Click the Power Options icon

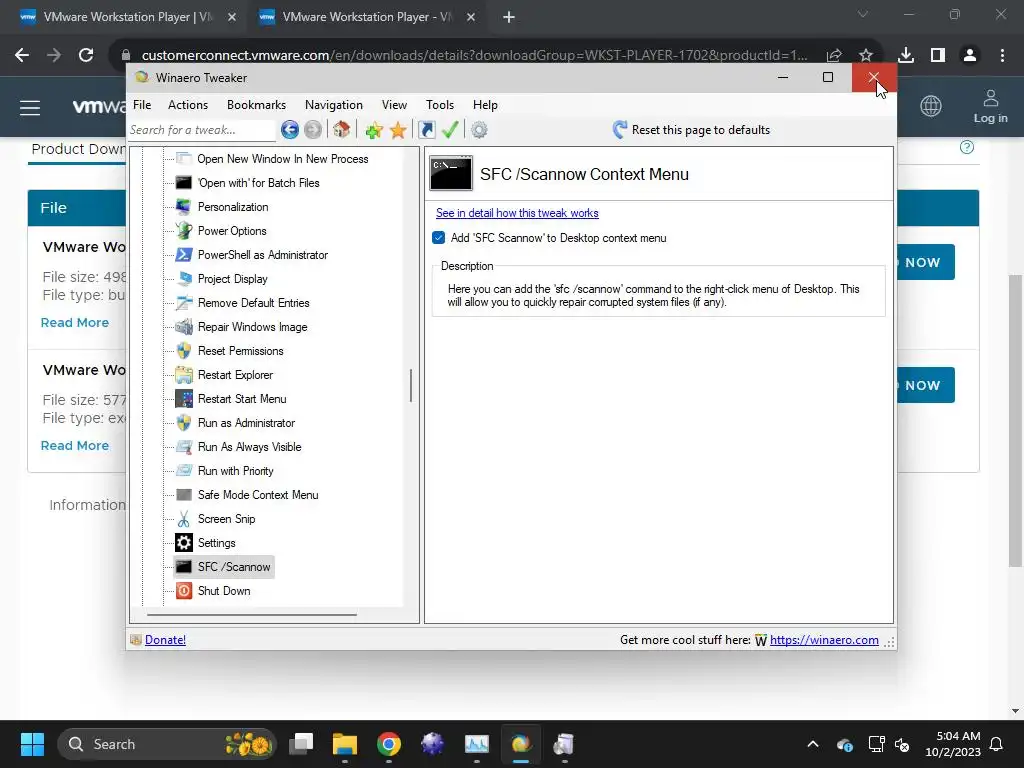184,231
